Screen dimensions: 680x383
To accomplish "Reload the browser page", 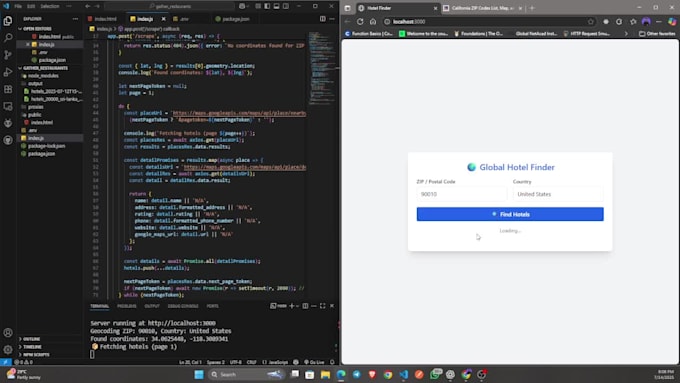I will click(x=360, y=21).
